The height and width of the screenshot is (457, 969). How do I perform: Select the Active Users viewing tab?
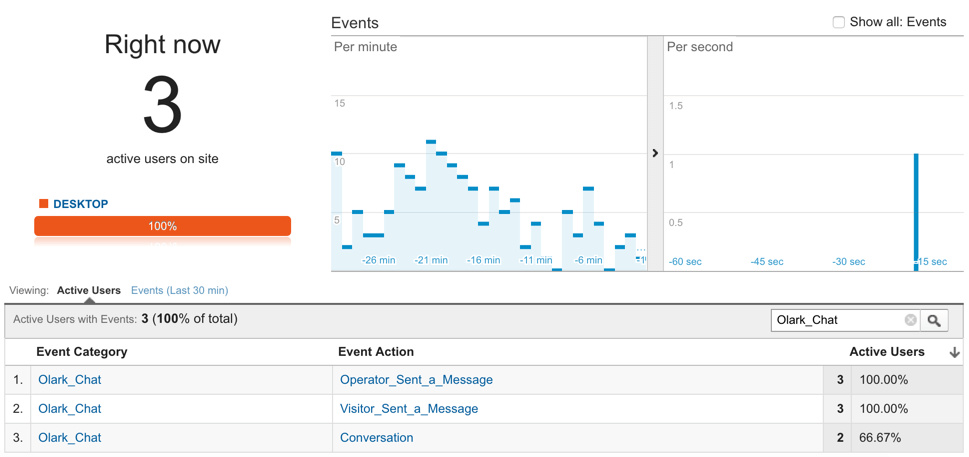pos(89,290)
